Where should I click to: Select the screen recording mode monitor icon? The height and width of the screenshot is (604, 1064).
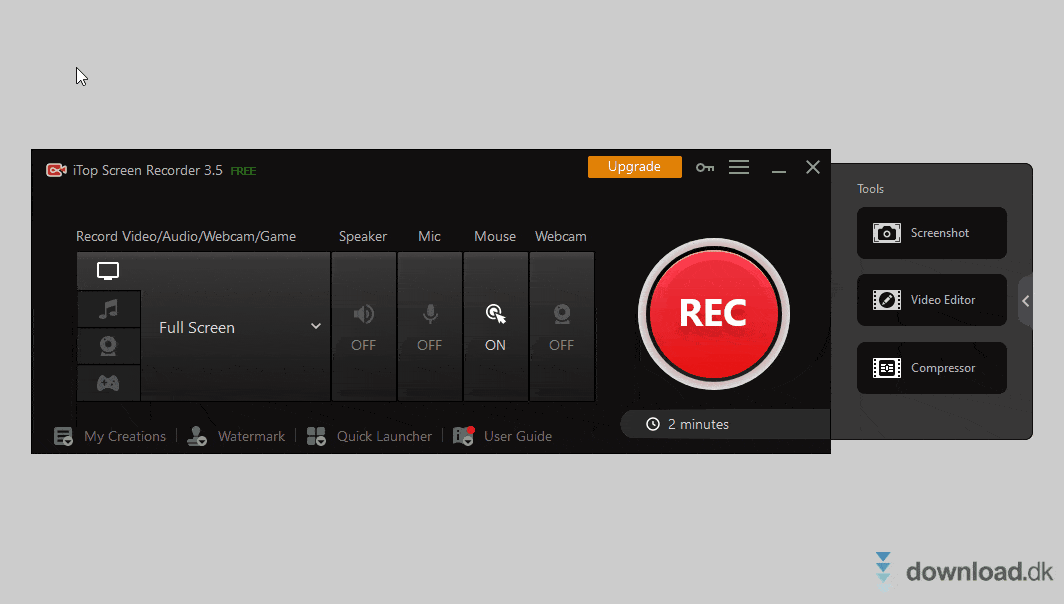pos(108,271)
